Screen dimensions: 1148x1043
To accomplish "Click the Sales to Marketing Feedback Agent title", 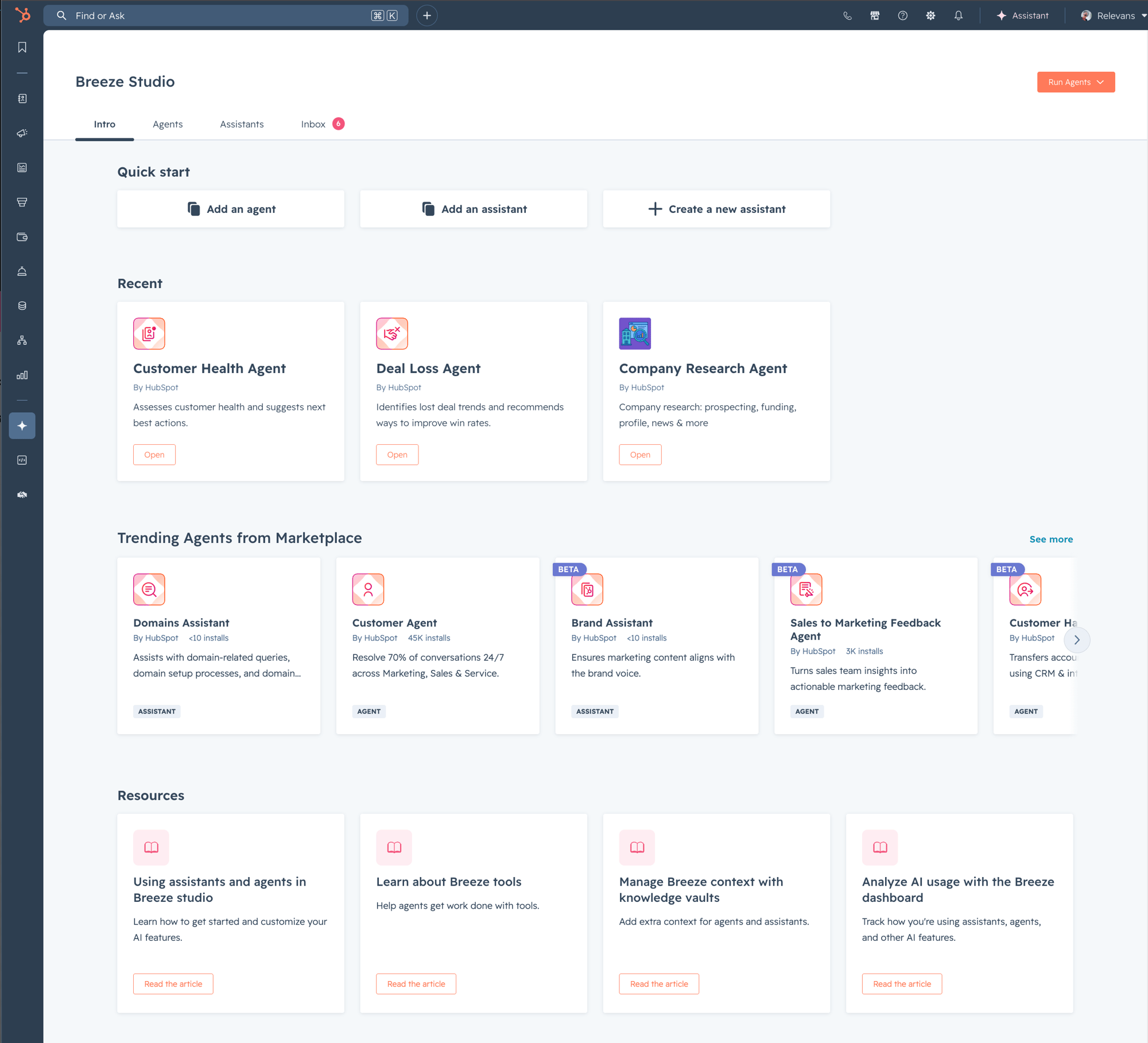I will [866, 629].
